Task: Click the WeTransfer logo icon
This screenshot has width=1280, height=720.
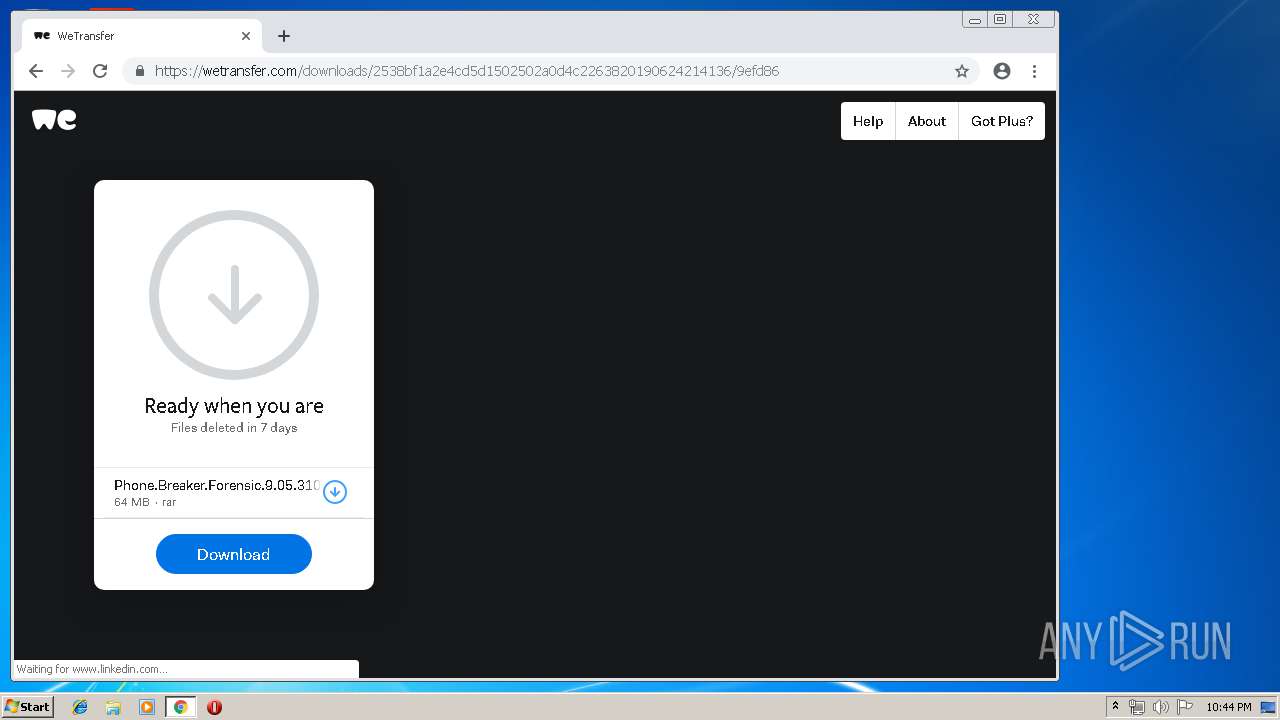Action: (54, 120)
